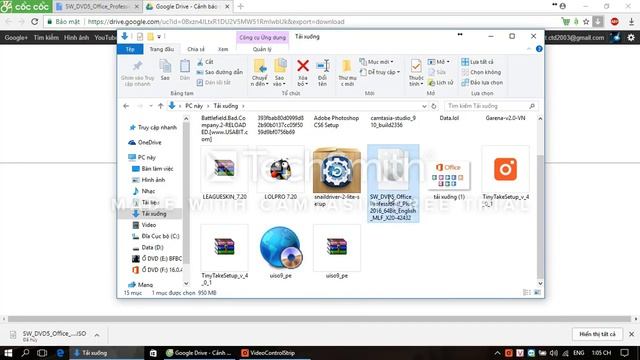The height and width of the screenshot is (360, 640).
Task: Switch to the Chia sẻ tab
Action: pos(196,49)
